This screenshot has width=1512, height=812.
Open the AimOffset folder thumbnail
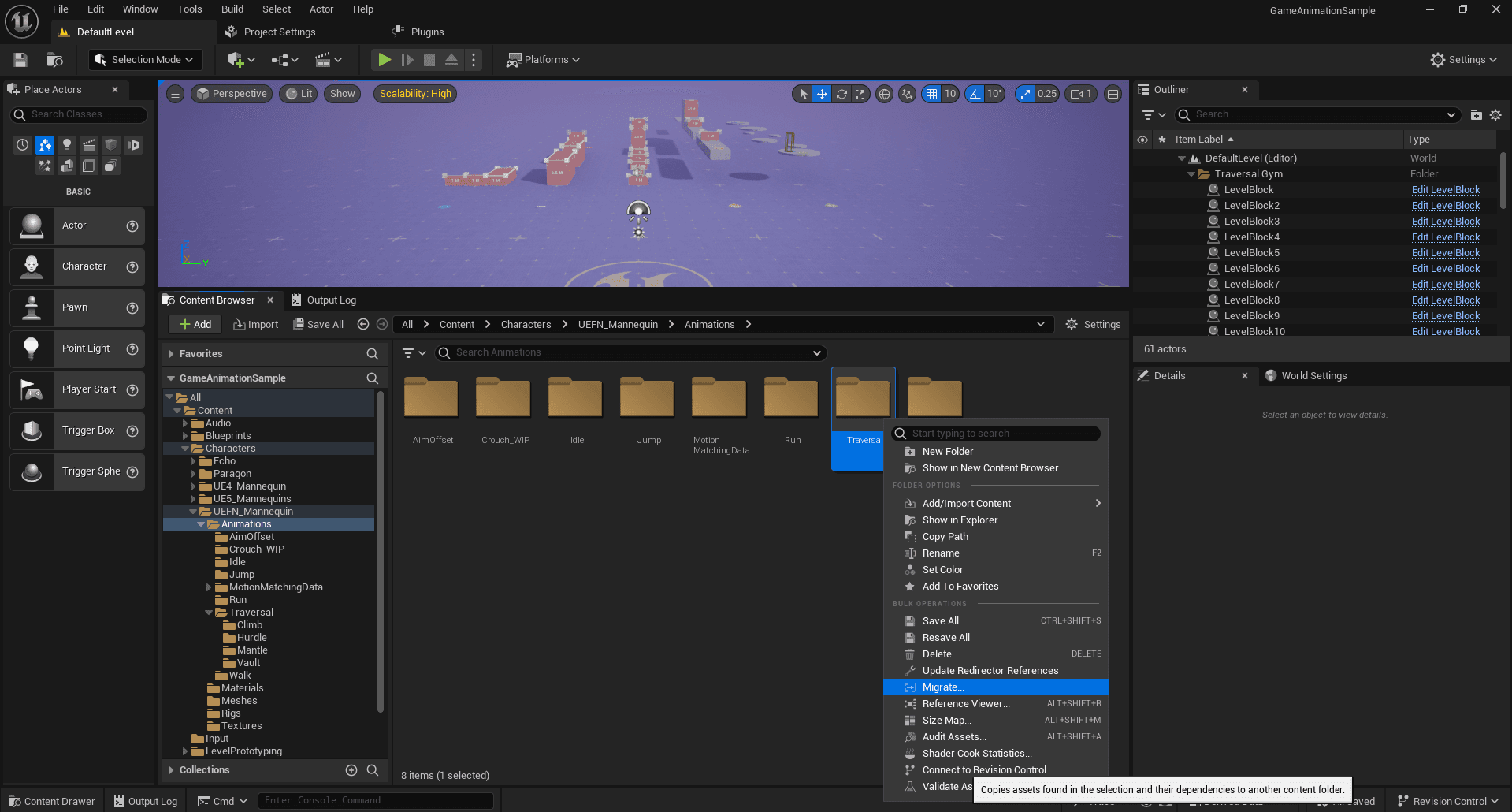point(431,397)
